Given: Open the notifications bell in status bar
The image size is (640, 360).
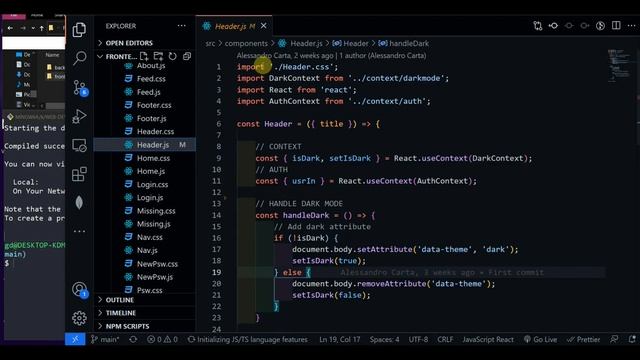Looking at the screenshot, I should pyautogui.click(x=632, y=339).
